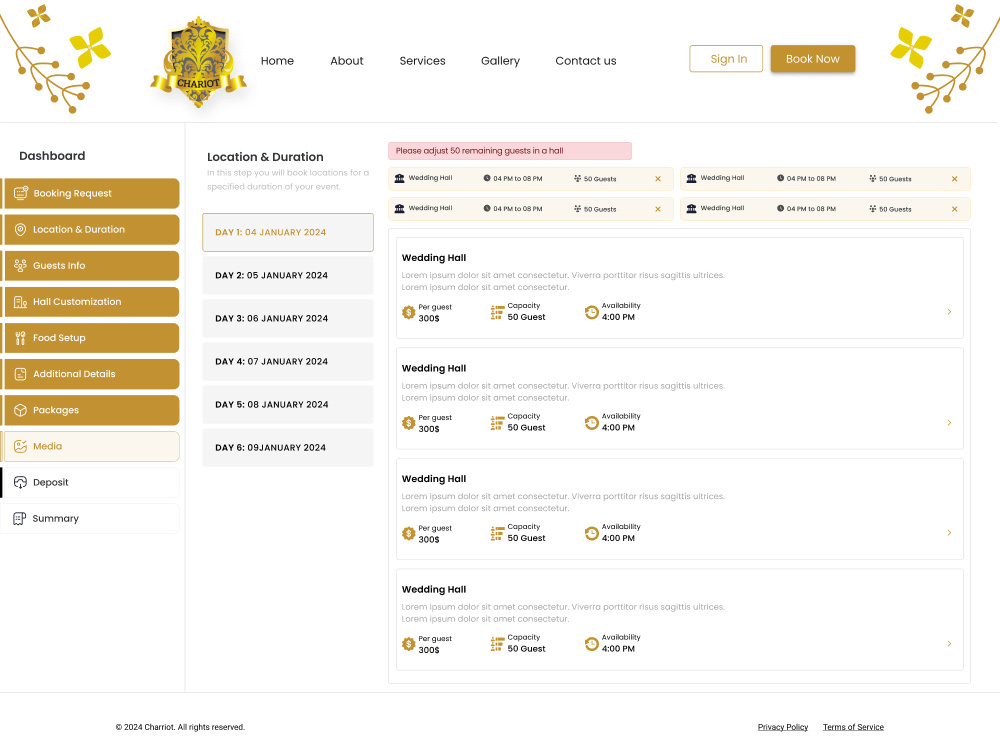The width and height of the screenshot is (1000, 750).
Task: Select Day 2: 05 January 2024 tab
Action: [288, 276]
